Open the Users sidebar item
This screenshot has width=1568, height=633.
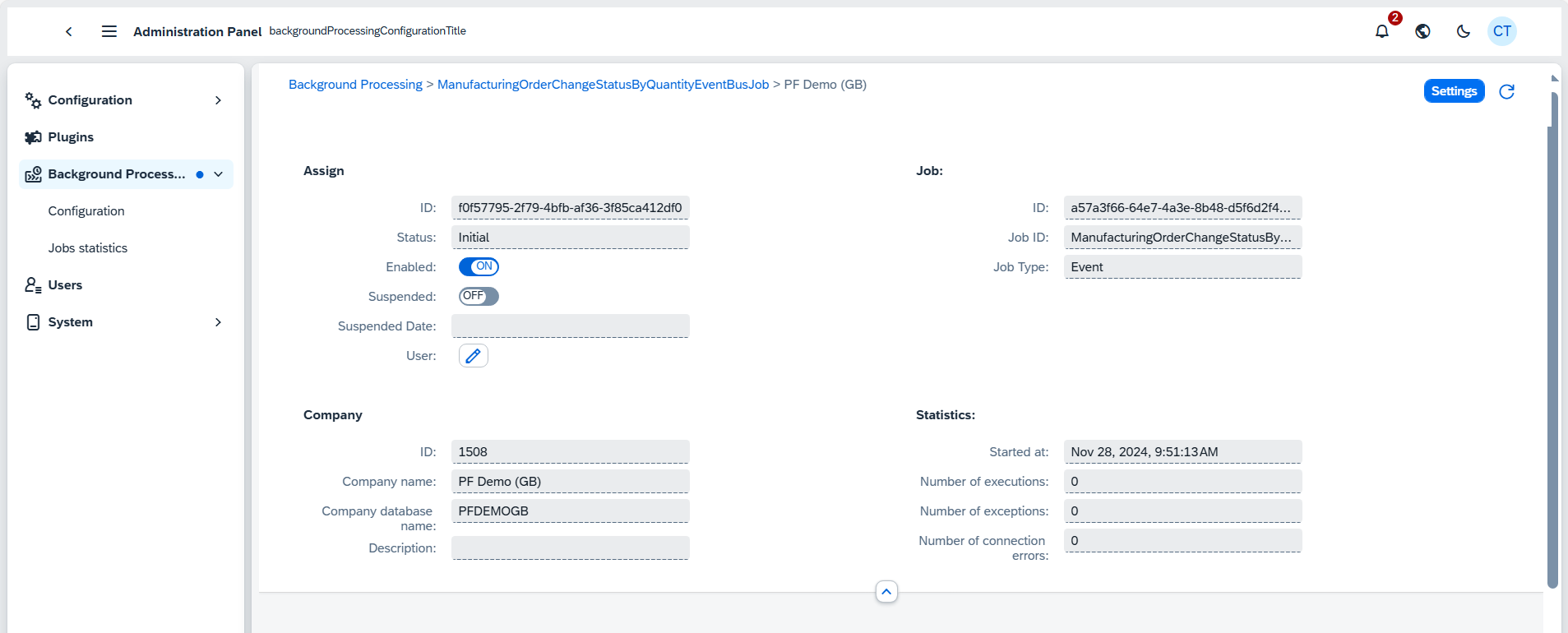point(65,285)
